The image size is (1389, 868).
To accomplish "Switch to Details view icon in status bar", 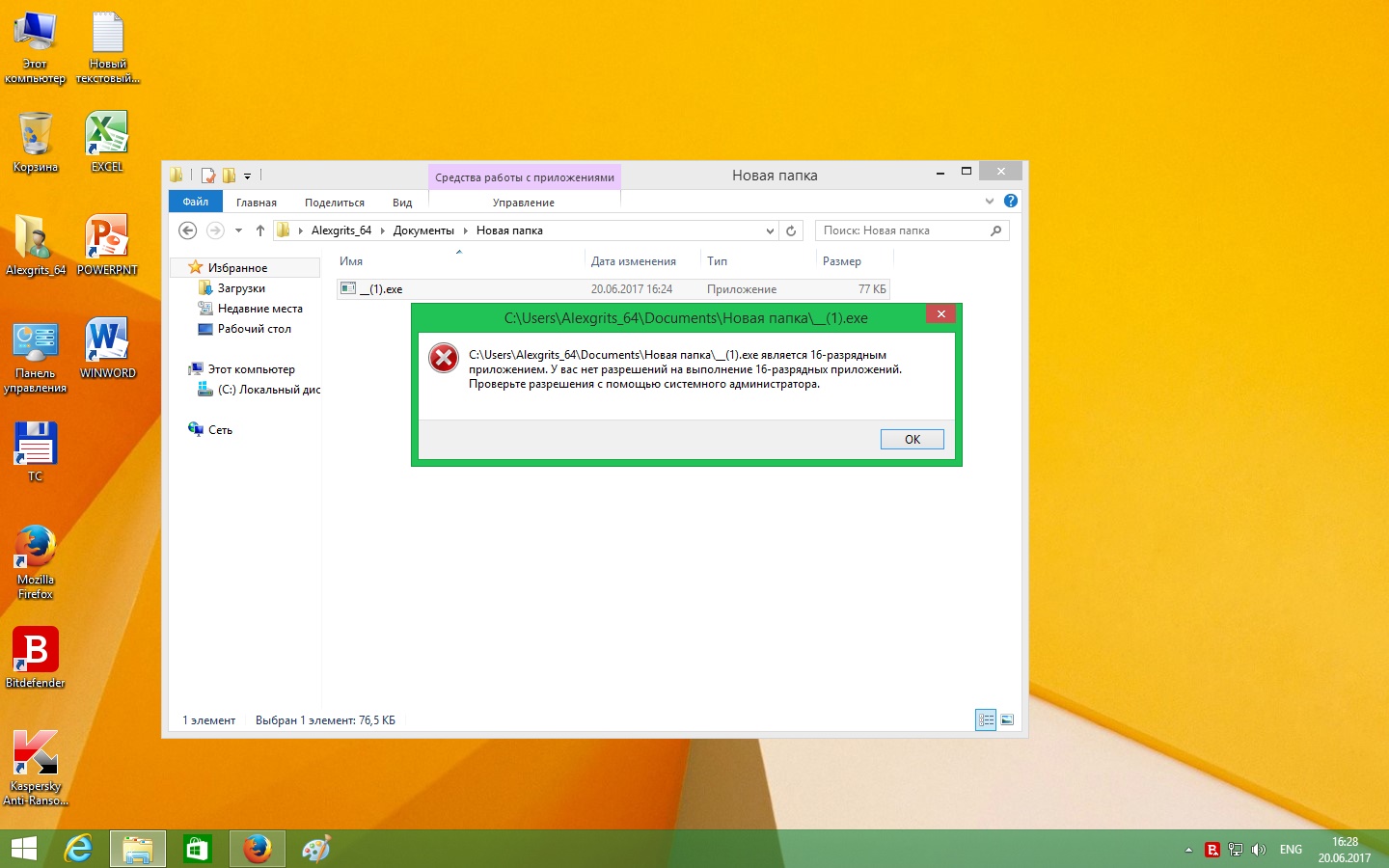I will (985, 720).
